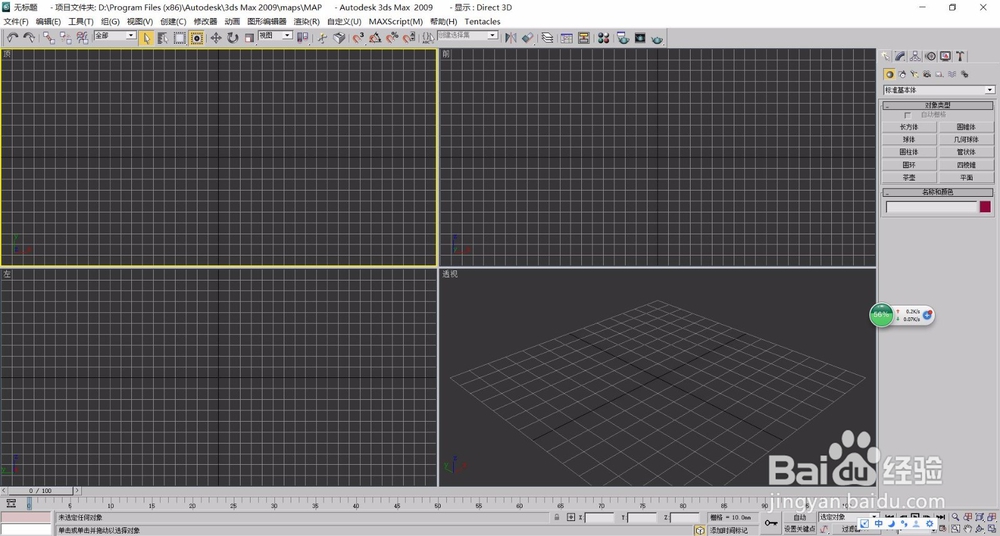The height and width of the screenshot is (536, 1000).
Task: Click the 茶壶 button
Action: point(909,177)
